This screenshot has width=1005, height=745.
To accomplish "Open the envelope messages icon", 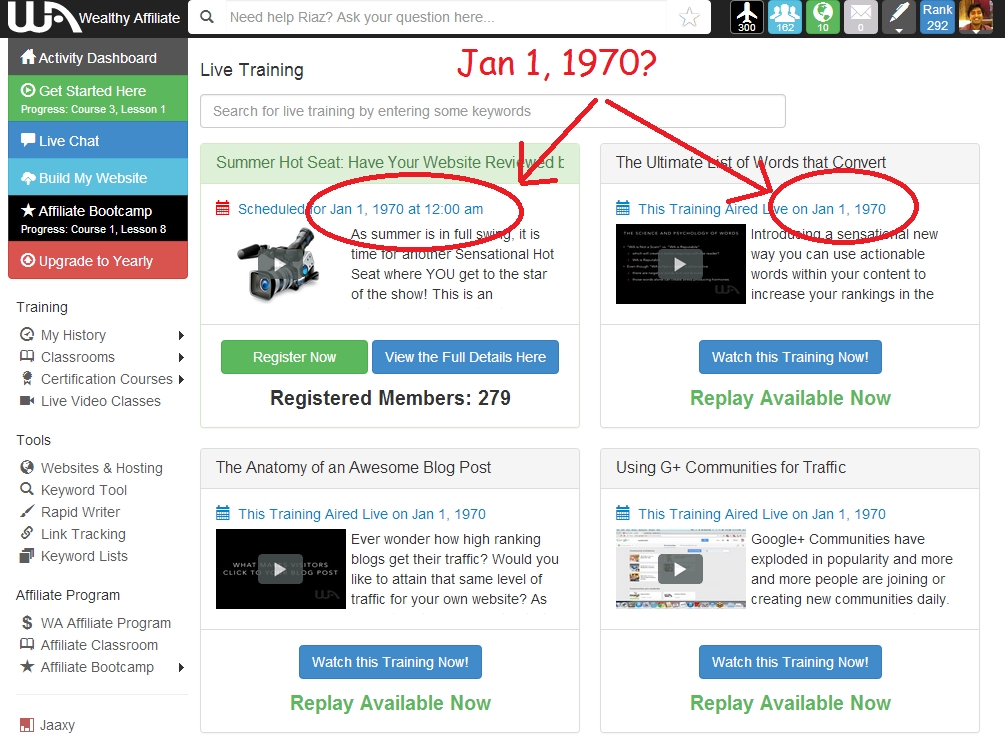I will (861, 17).
